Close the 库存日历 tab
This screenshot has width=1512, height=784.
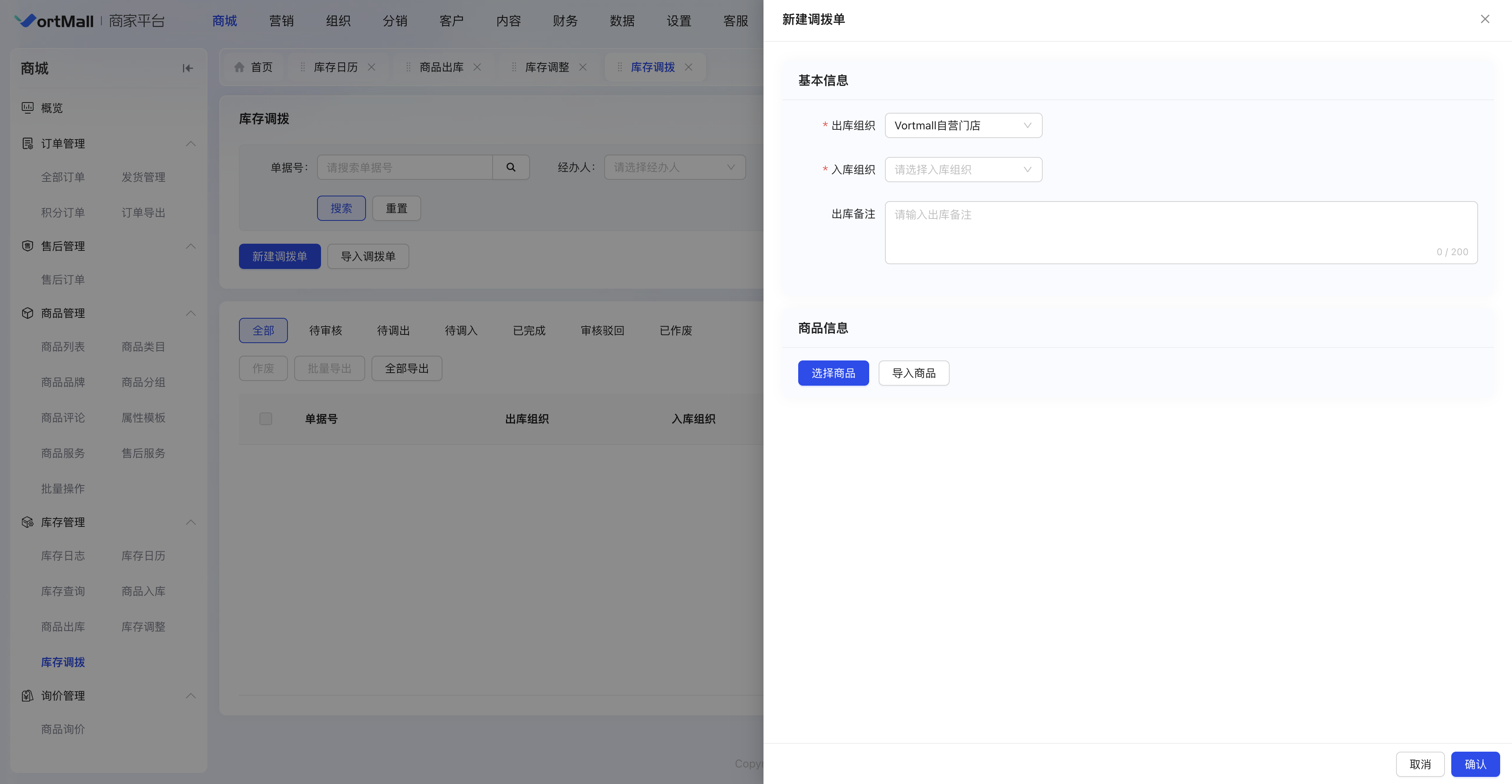click(x=371, y=67)
